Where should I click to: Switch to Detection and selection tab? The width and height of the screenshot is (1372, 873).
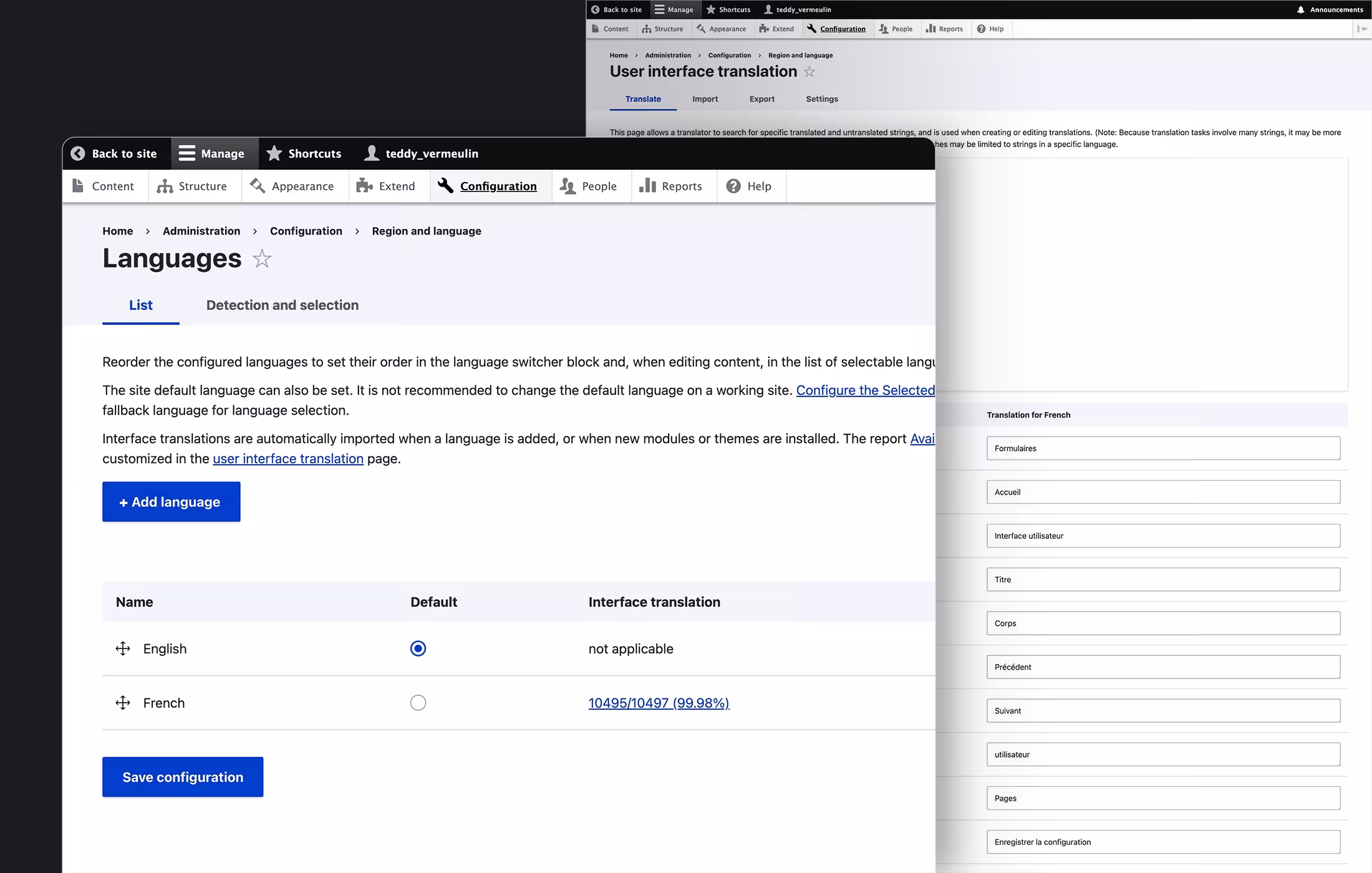click(x=282, y=305)
